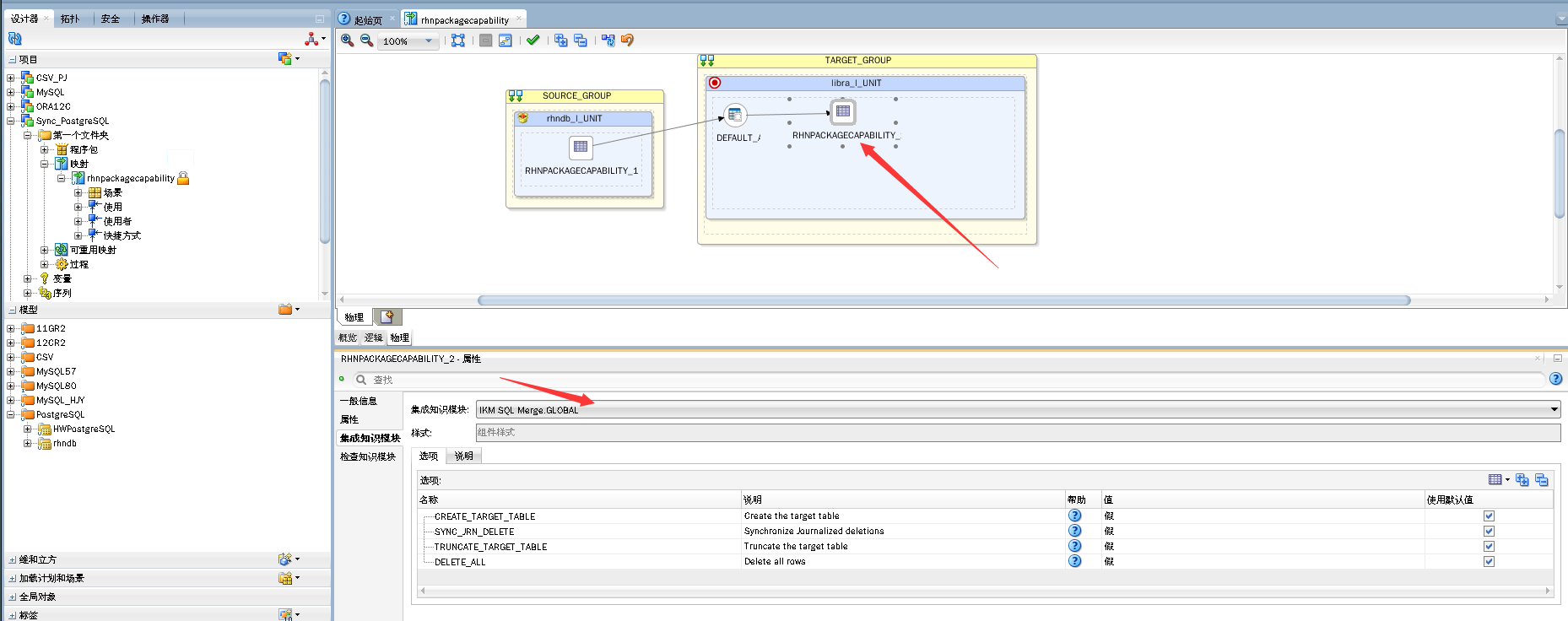Toggle default value for SYNC_JRN_DELETE
Screen dimensions: 1568x621
tap(1489, 531)
